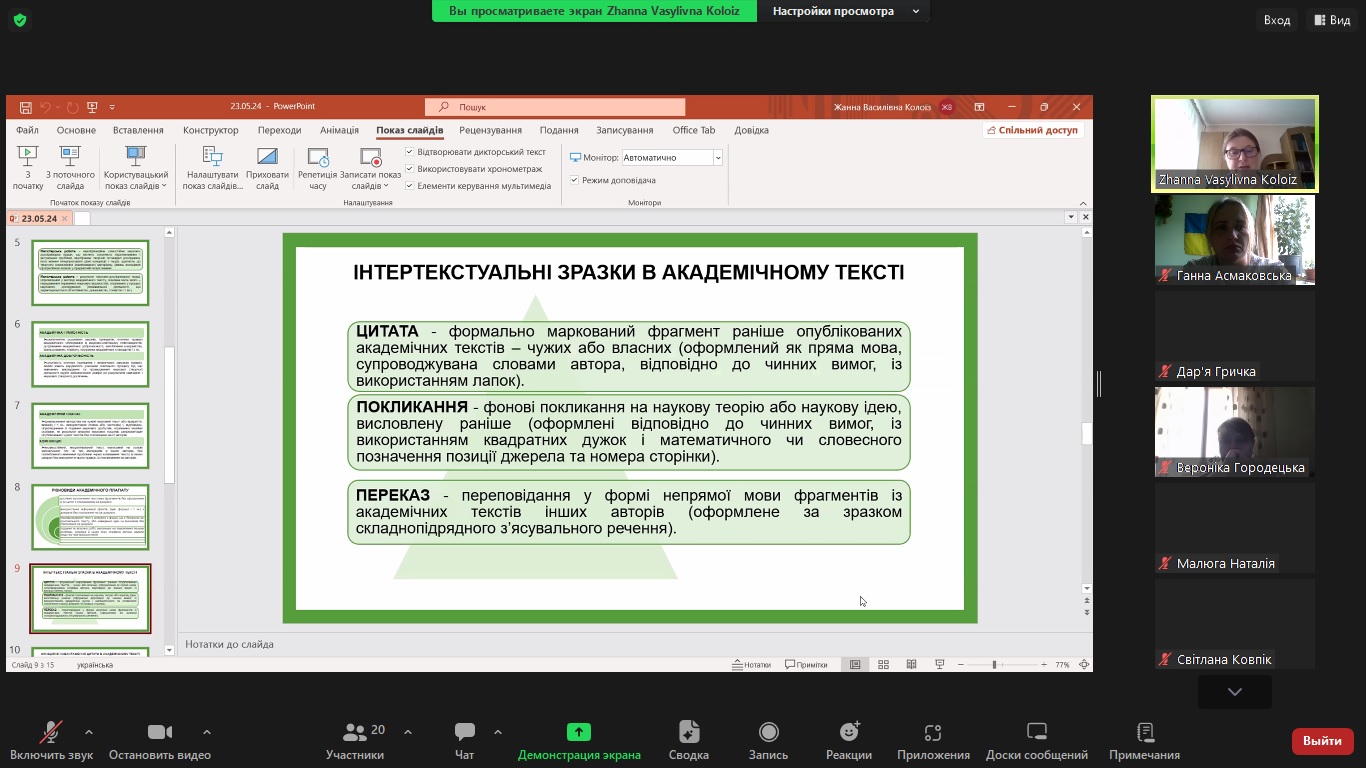Image resolution: width=1366 pixels, height=768 pixels.
Task: Unmute microphone (Включить звук)
Action: coord(51,741)
